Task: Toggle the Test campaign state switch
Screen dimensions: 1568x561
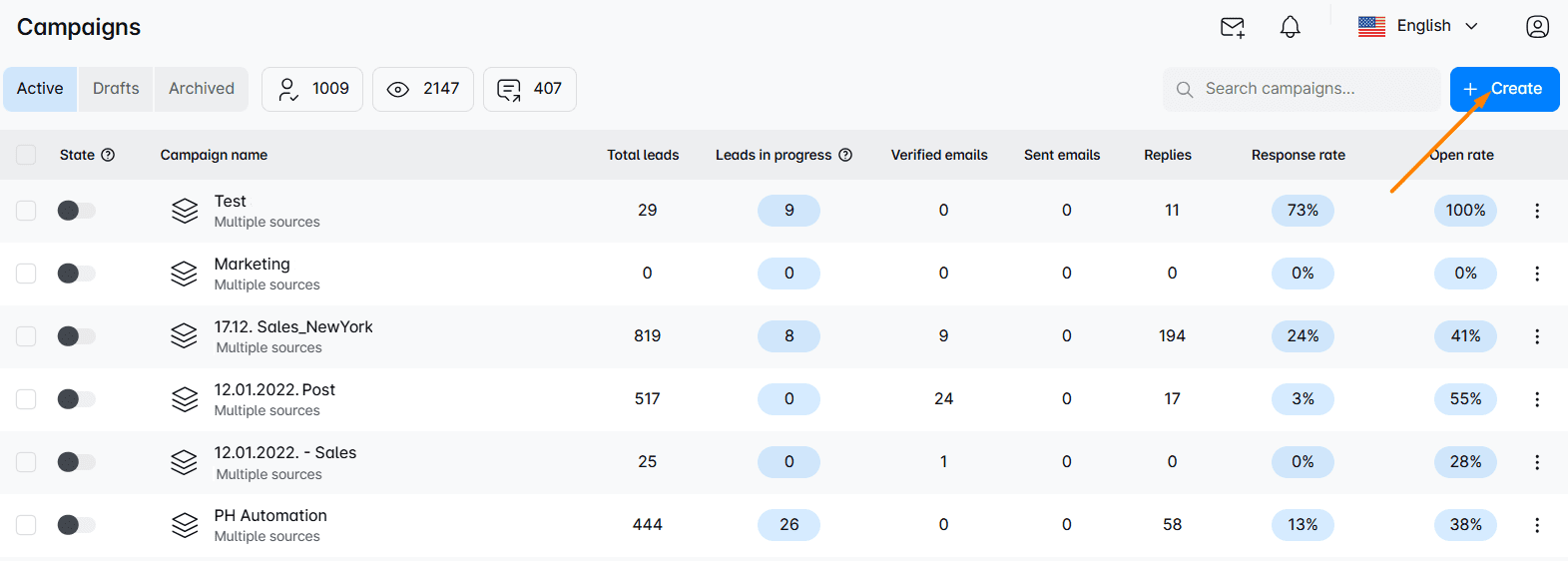Action: (x=76, y=211)
